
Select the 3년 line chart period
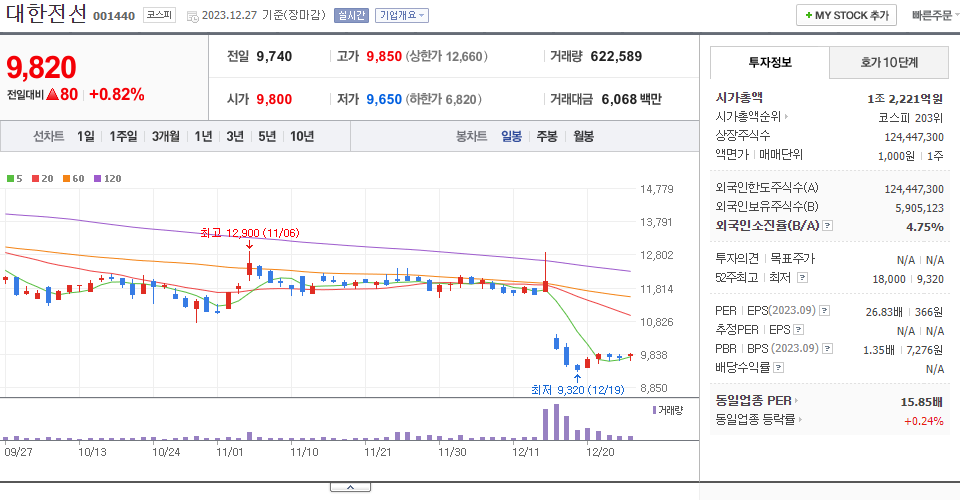[x=235, y=136]
